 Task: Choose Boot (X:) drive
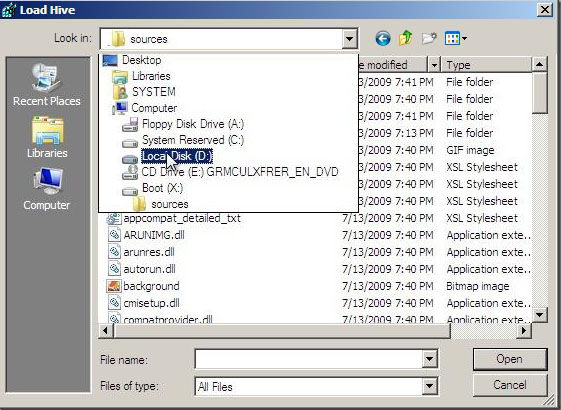162,188
